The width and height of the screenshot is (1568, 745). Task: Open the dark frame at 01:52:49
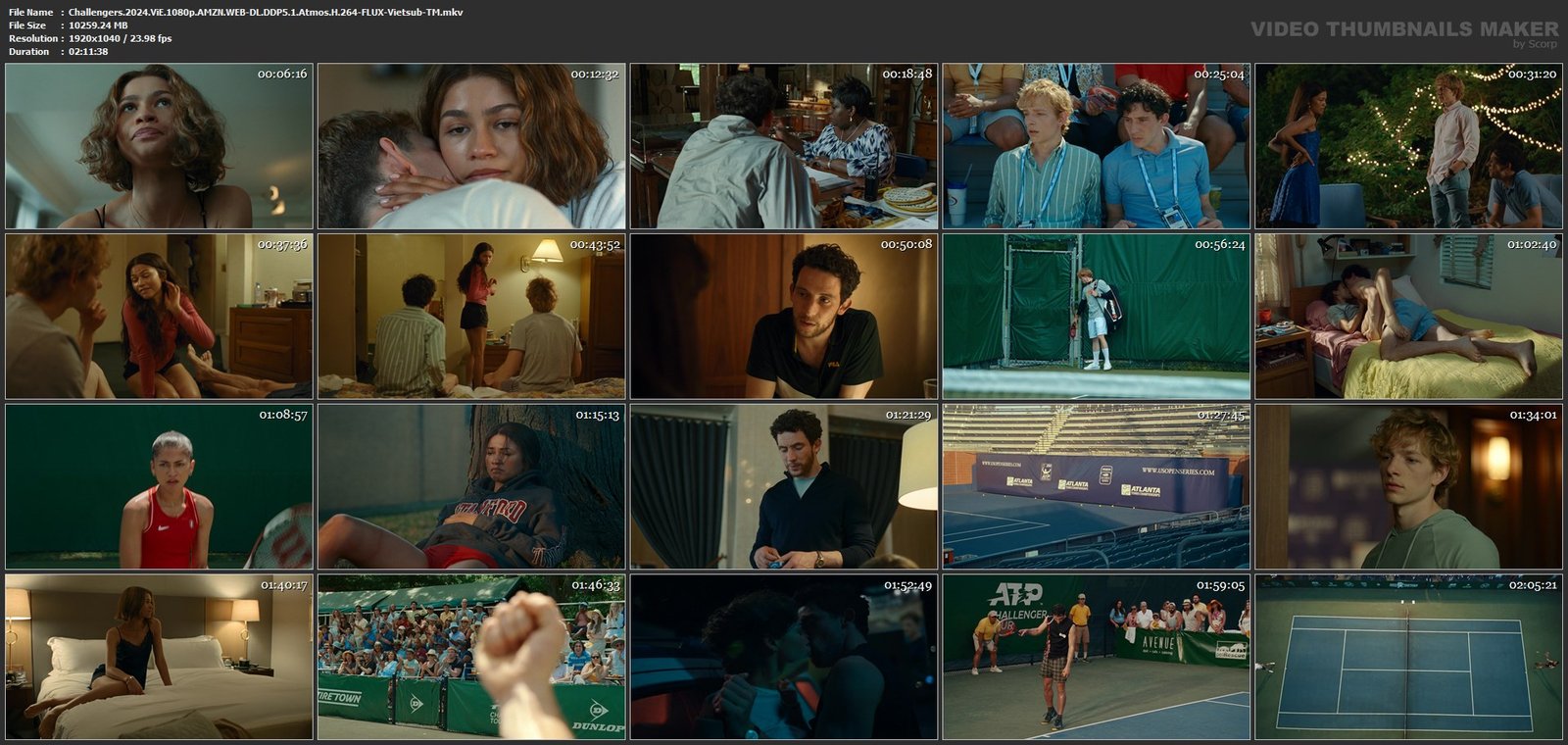click(784, 657)
